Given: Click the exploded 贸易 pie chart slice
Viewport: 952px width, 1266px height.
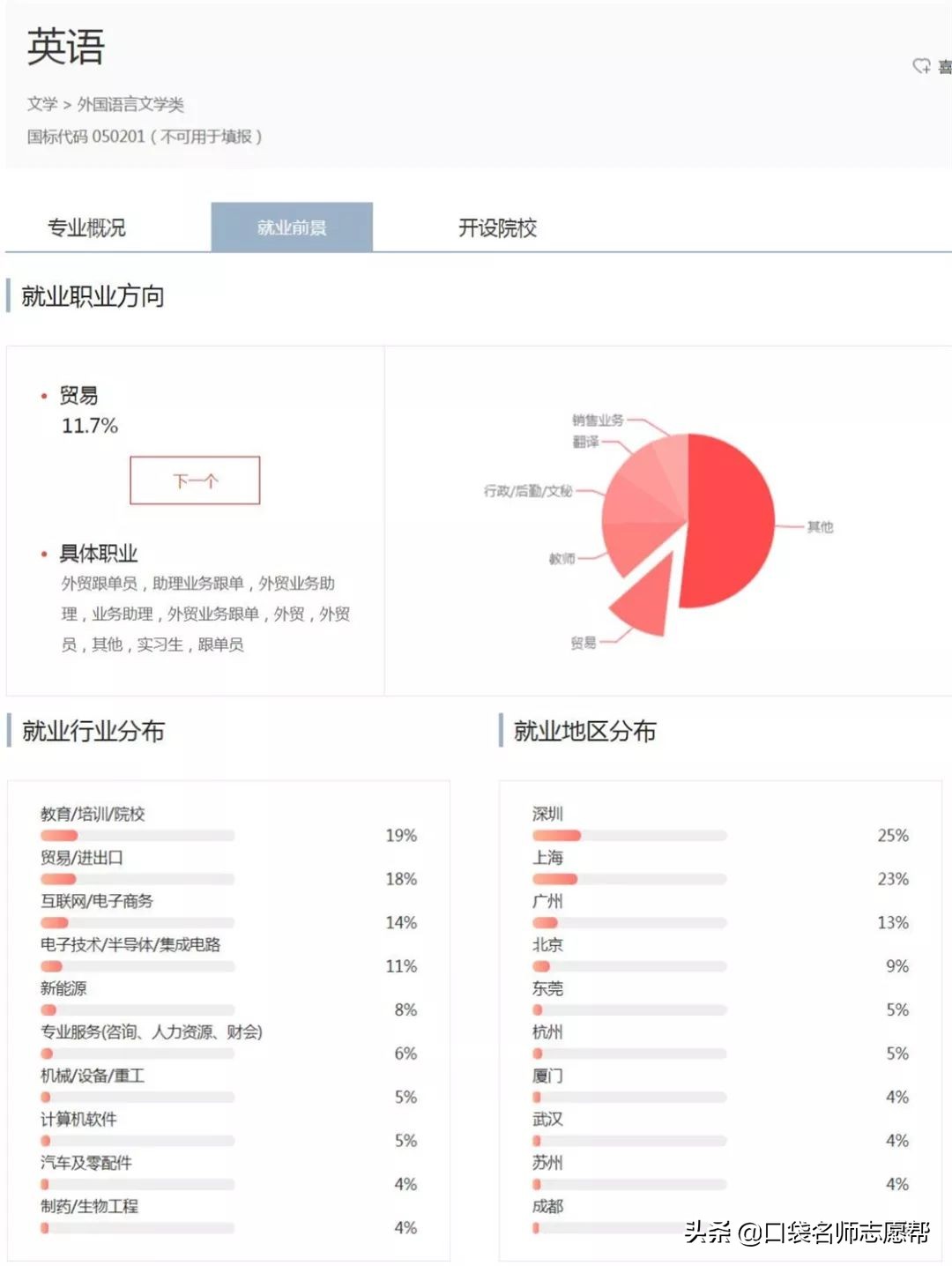Looking at the screenshot, I should click(643, 599).
